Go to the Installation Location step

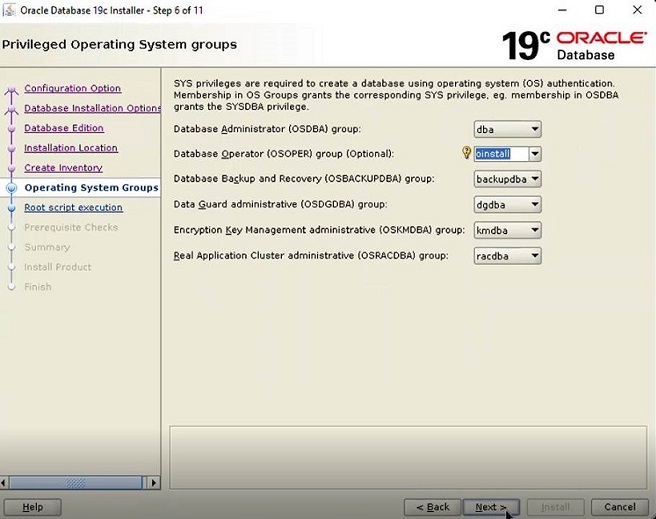(x=71, y=148)
